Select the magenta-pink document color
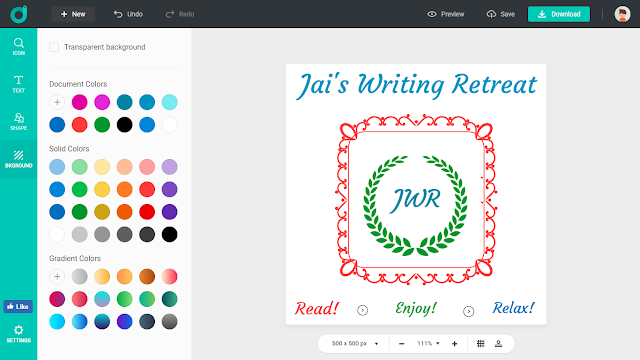This screenshot has height=360, width=640. (x=80, y=102)
